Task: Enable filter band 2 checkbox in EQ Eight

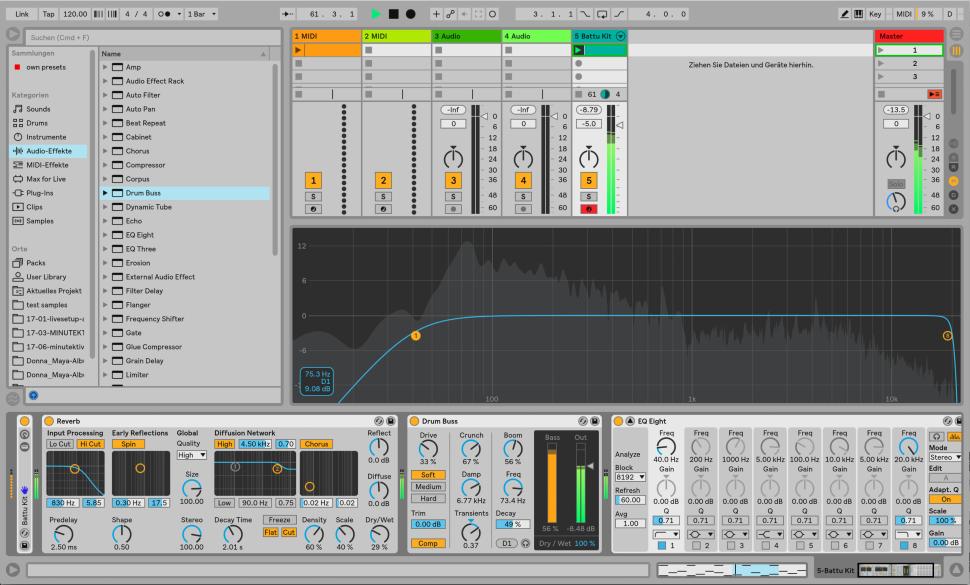Action: [697, 543]
